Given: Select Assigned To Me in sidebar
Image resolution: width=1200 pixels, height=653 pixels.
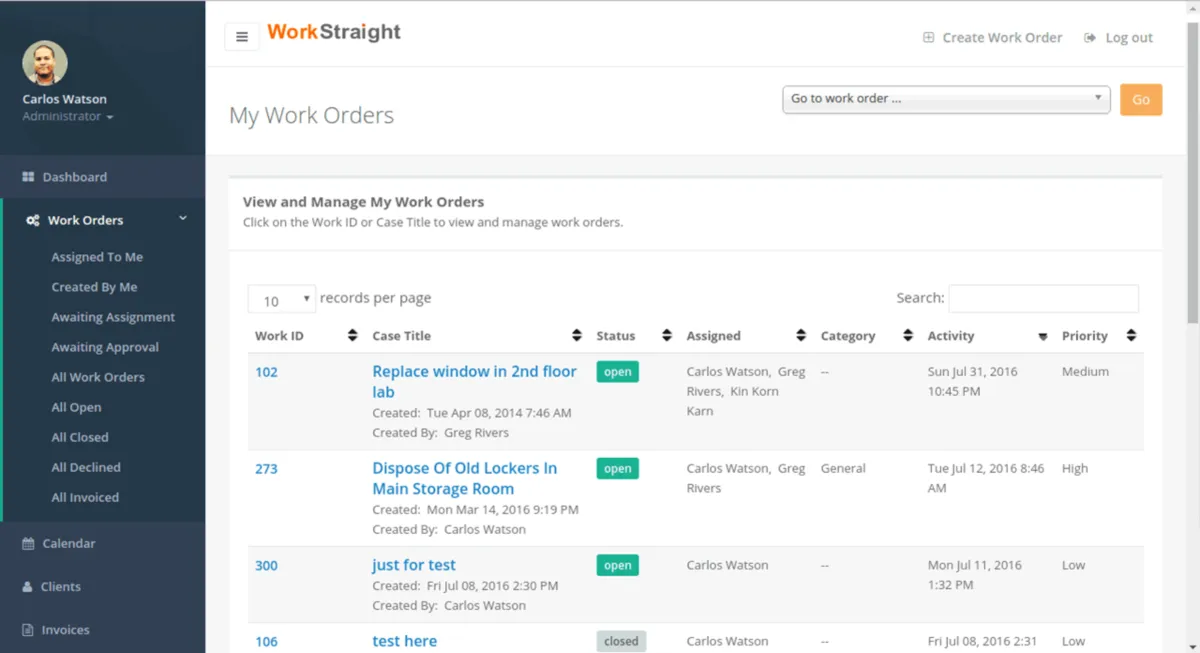Looking at the screenshot, I should tap(97, 257).
